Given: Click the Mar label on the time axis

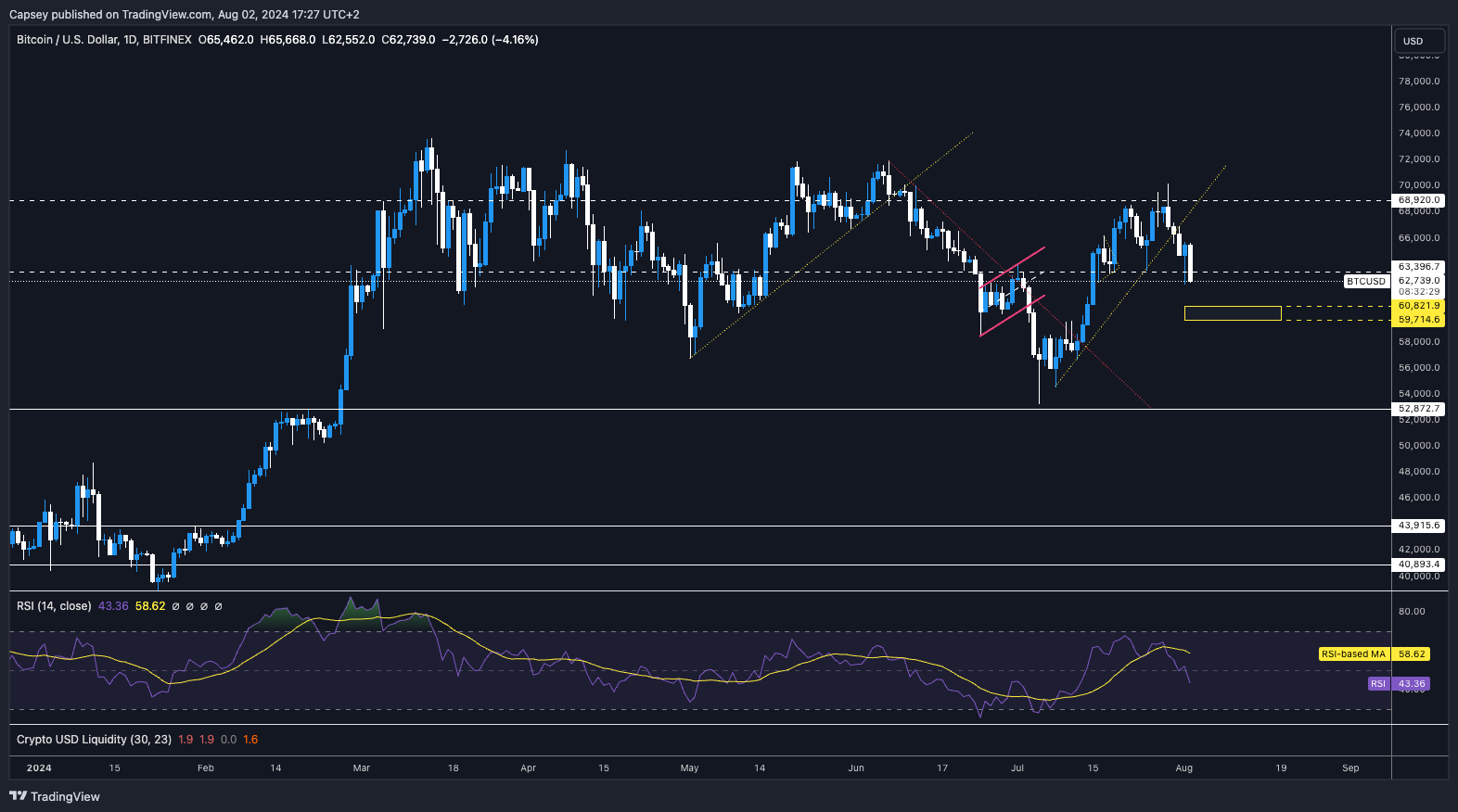Looking at the screenshot, I should tap(362, 768).
